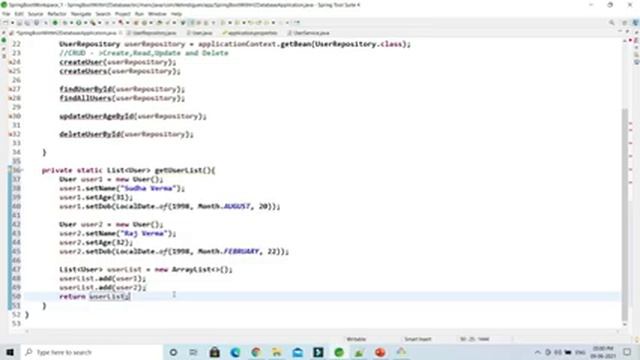Switch to the UserRepository.java tab
This screenshot has height=360, width=640.
(x=151, y=33)
